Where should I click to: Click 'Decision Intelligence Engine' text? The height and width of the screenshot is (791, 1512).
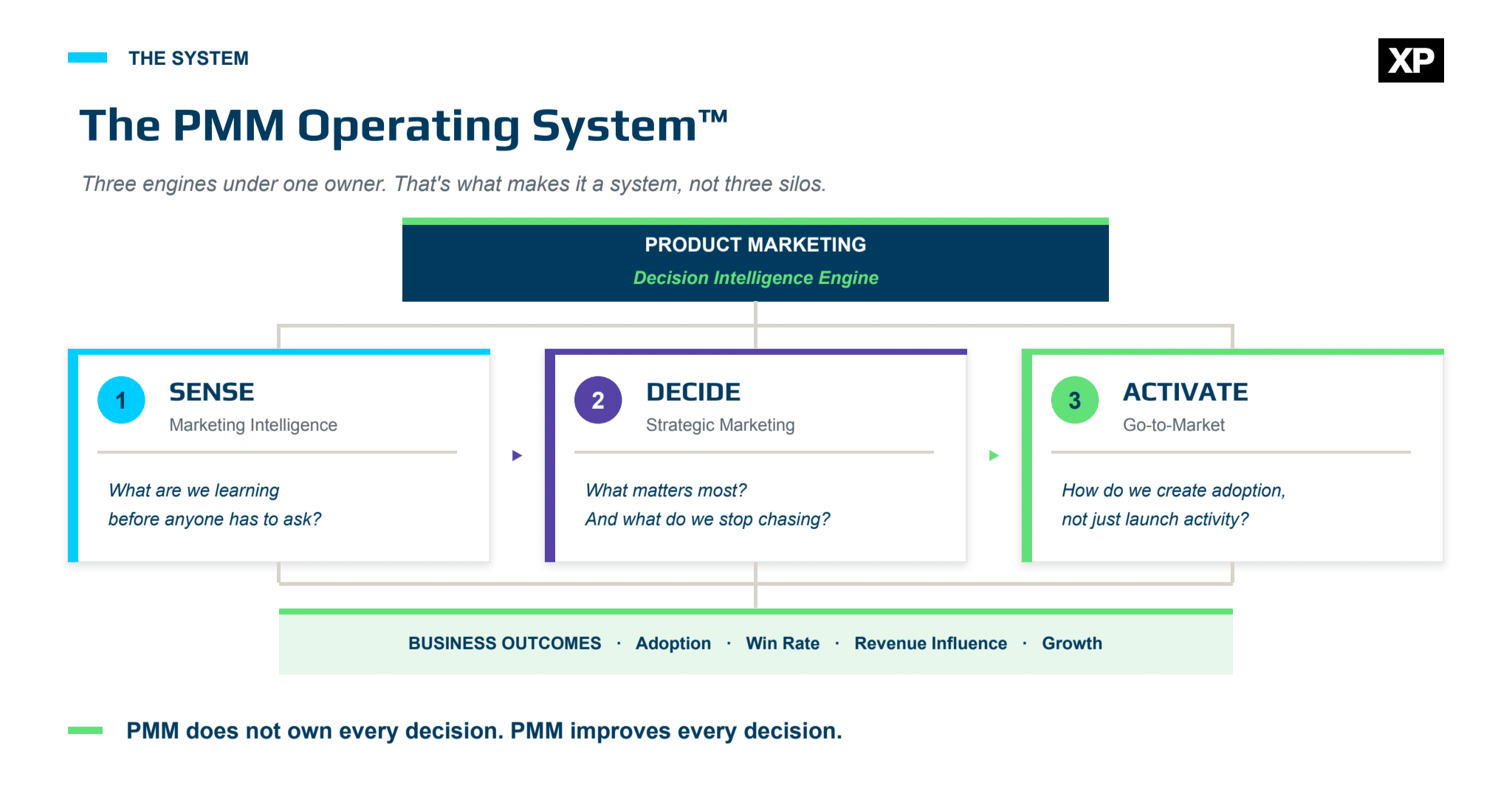pos(755,278)
